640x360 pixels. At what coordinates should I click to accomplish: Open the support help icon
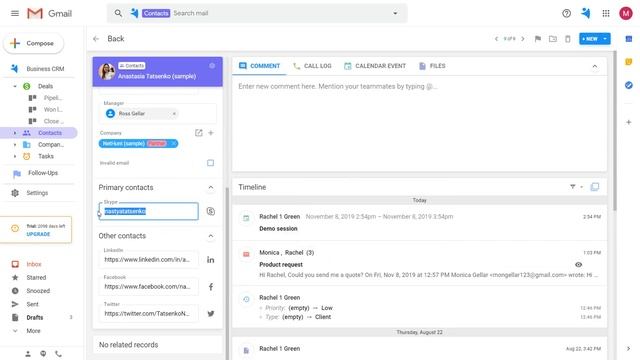point(566,13)
